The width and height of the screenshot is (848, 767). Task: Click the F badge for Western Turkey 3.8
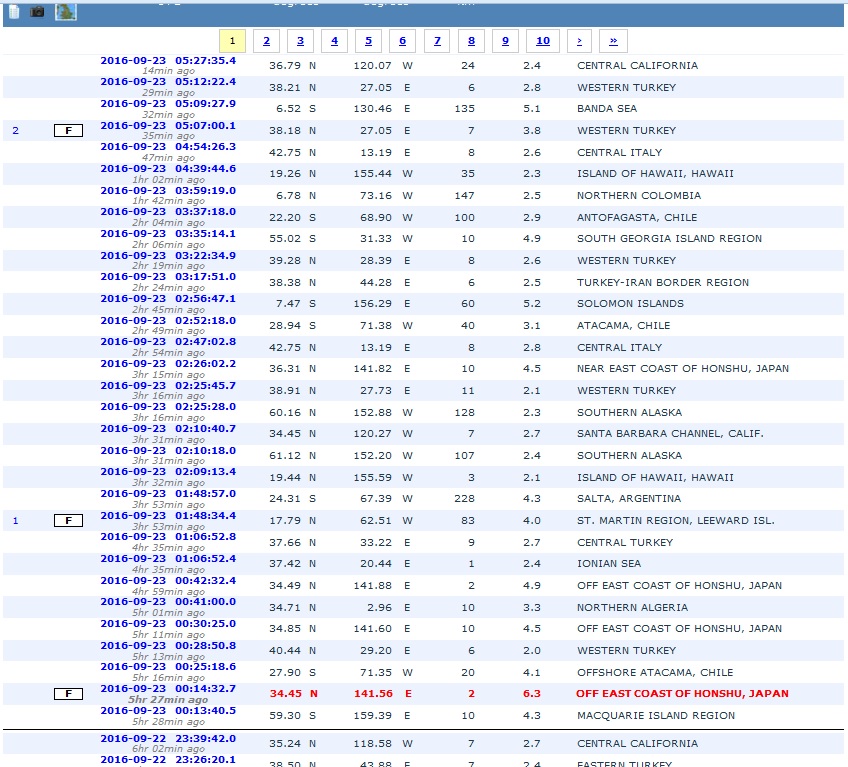point(68,131)
